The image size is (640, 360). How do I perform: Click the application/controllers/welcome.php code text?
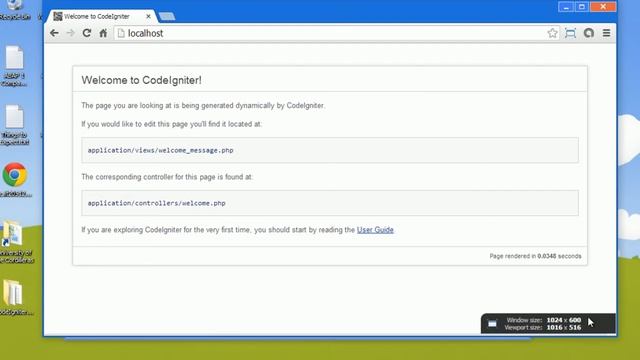tap(156, 203)
